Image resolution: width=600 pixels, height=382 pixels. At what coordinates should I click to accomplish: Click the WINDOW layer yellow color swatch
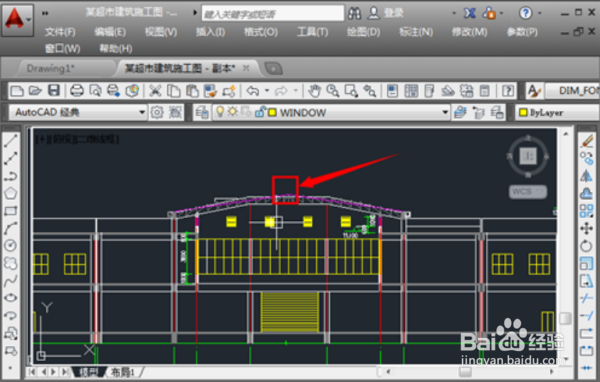pyautogui.click(x=272, y=113)
